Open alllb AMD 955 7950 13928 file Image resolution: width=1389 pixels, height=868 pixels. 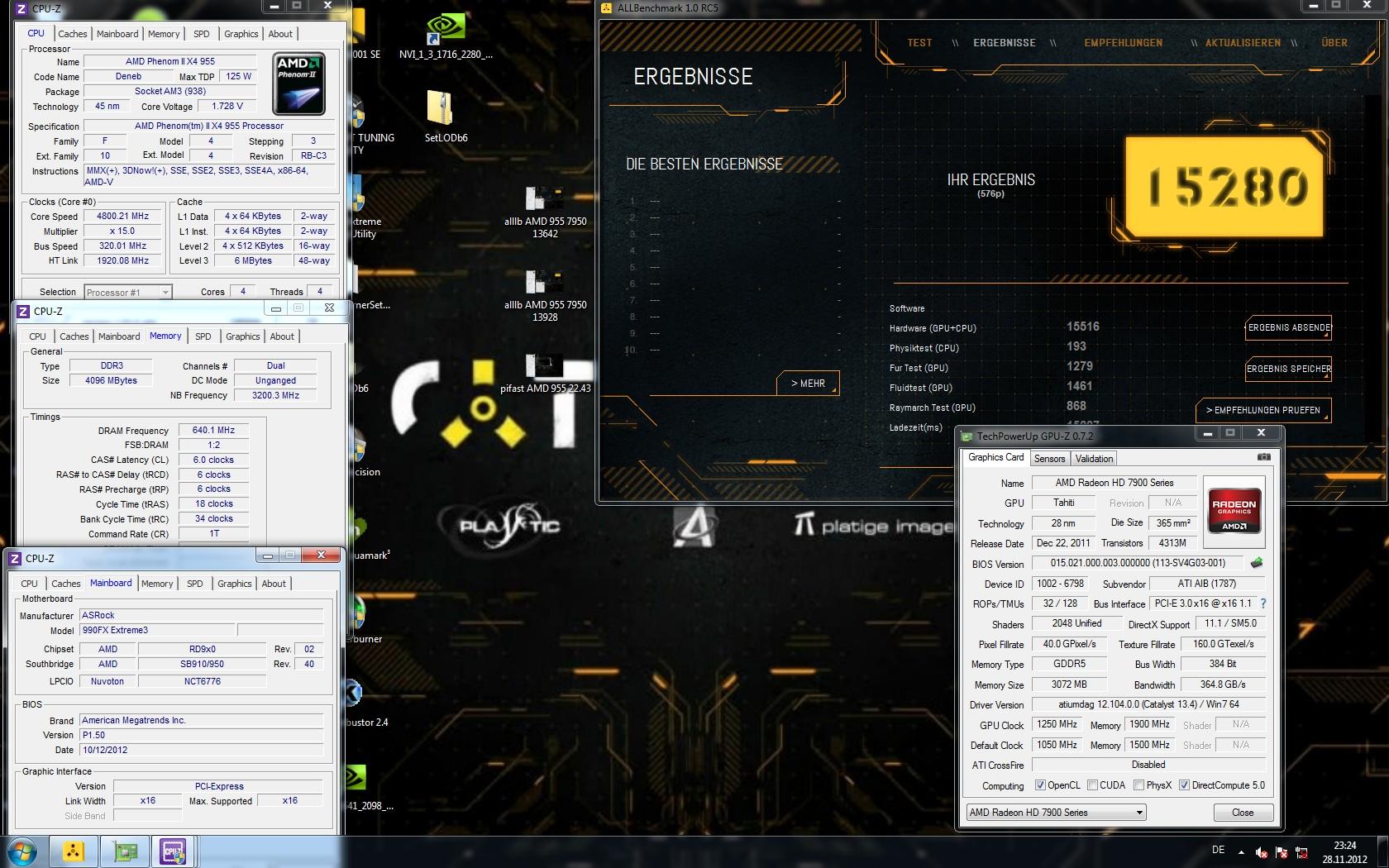tap(545, 296)
